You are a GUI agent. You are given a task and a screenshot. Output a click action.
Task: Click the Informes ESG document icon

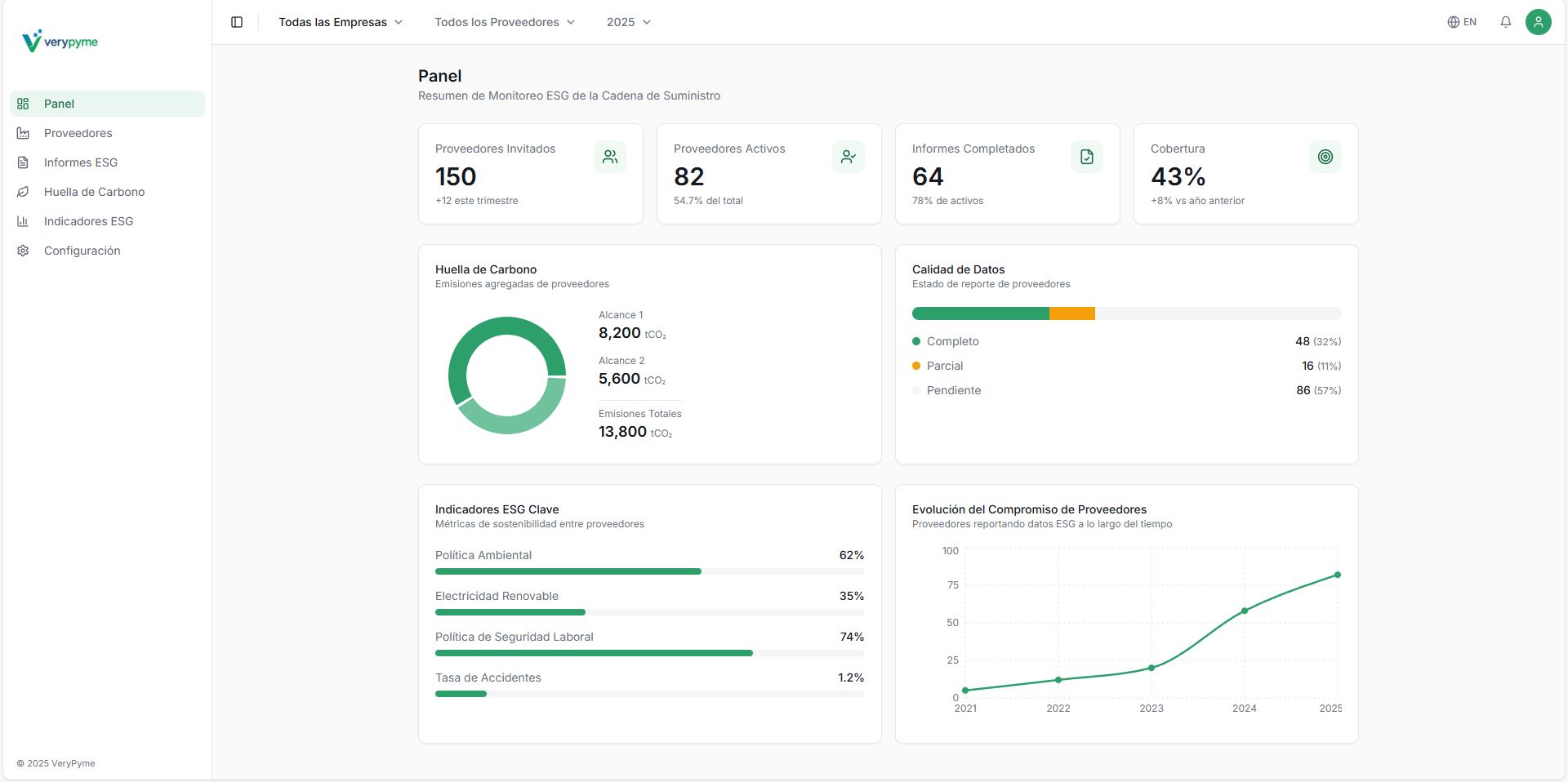coord(22,162)
